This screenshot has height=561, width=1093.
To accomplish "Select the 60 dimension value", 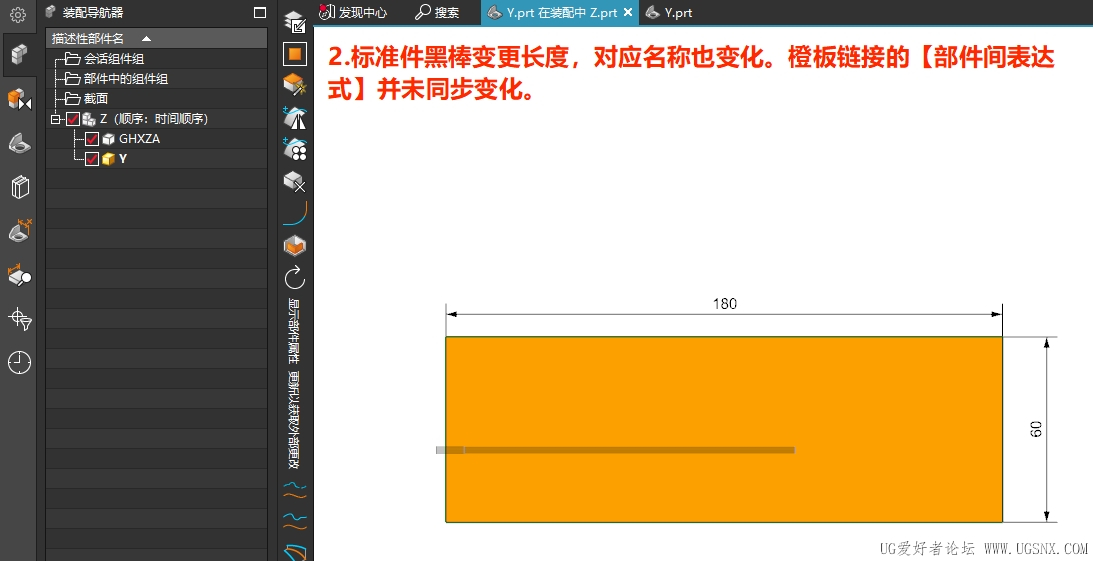I will click(1037, 429).
